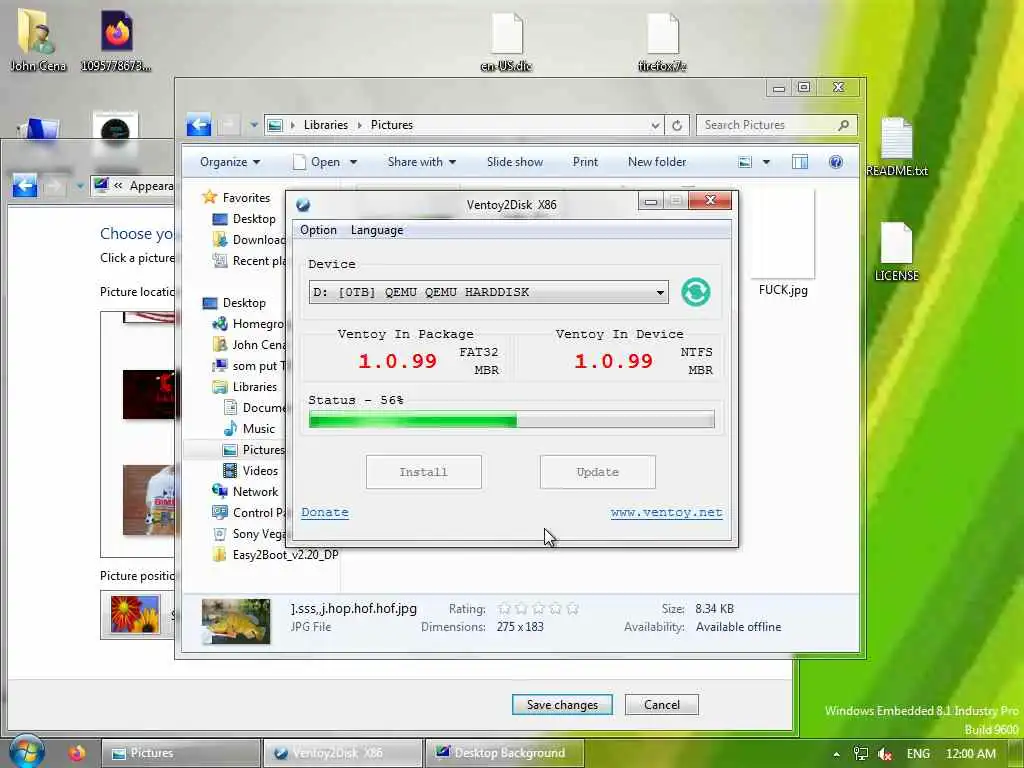Select Recent places in navigation pane
The image size is (1024, 768).
(249, 261)
